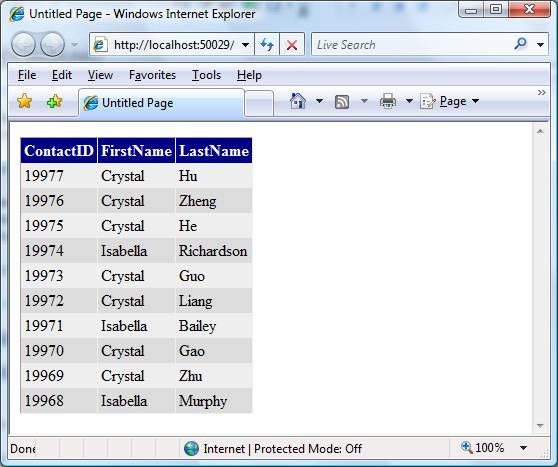Open the Favorites Center star icon
The image size is (558, 467).
click(x=25, y=101)
